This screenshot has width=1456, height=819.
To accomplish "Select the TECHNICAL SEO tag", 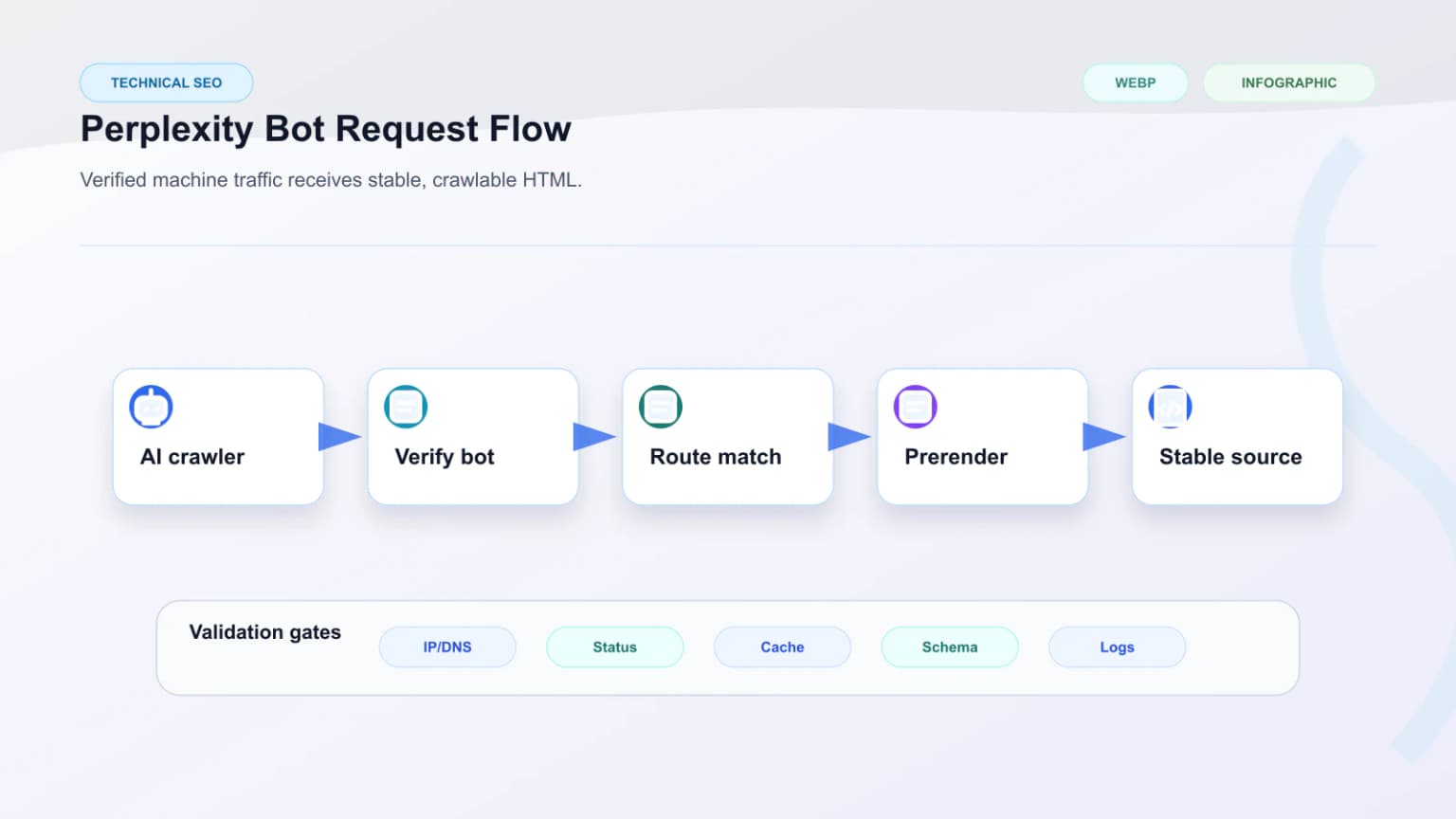I will point(167,82).
